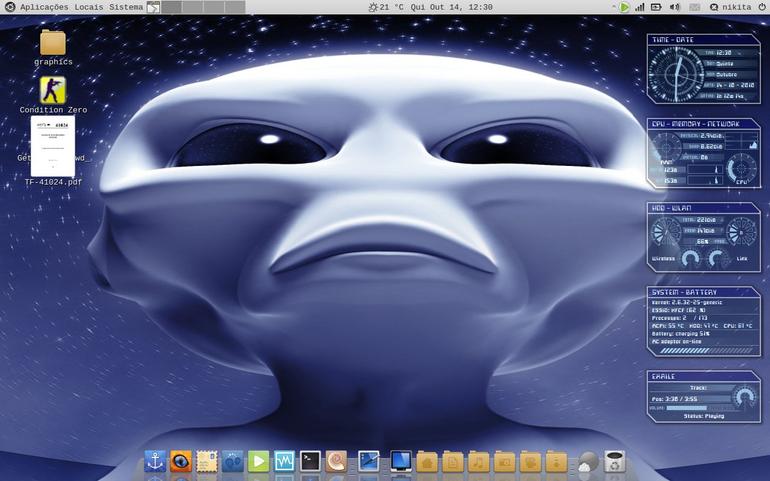Select the TF-41024.pdf thumbnail
Image resolution: width=770 pixels, height=481 pixels.
(53, 151)
